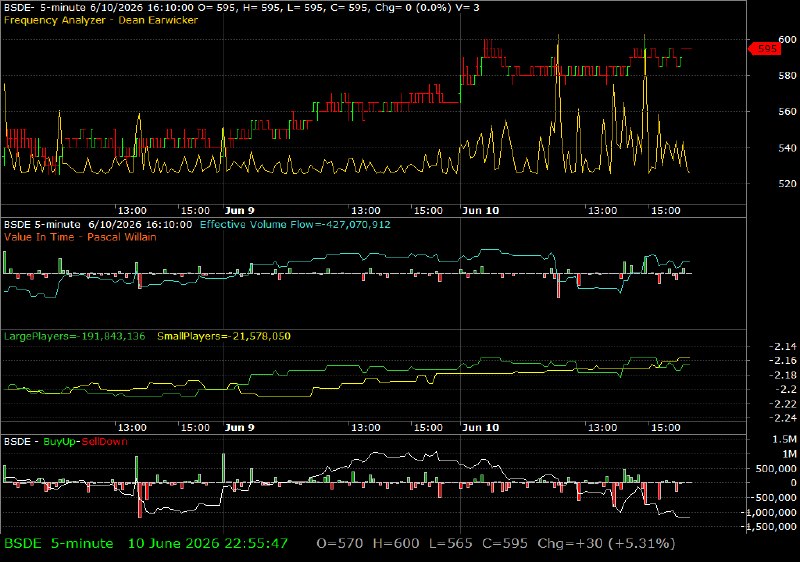
Task: Click the 'Jun 10' date label in top chart
Action: pos(480,210)
